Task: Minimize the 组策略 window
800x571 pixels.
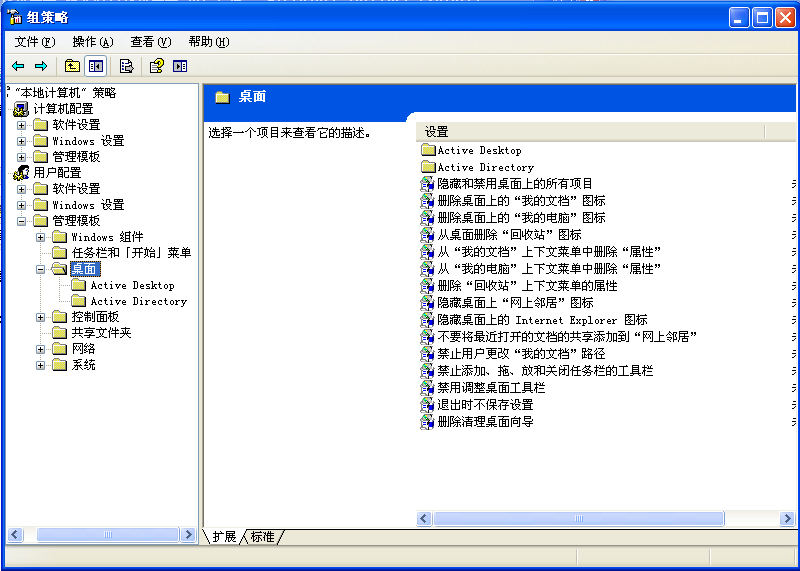Action: [739, 18]
